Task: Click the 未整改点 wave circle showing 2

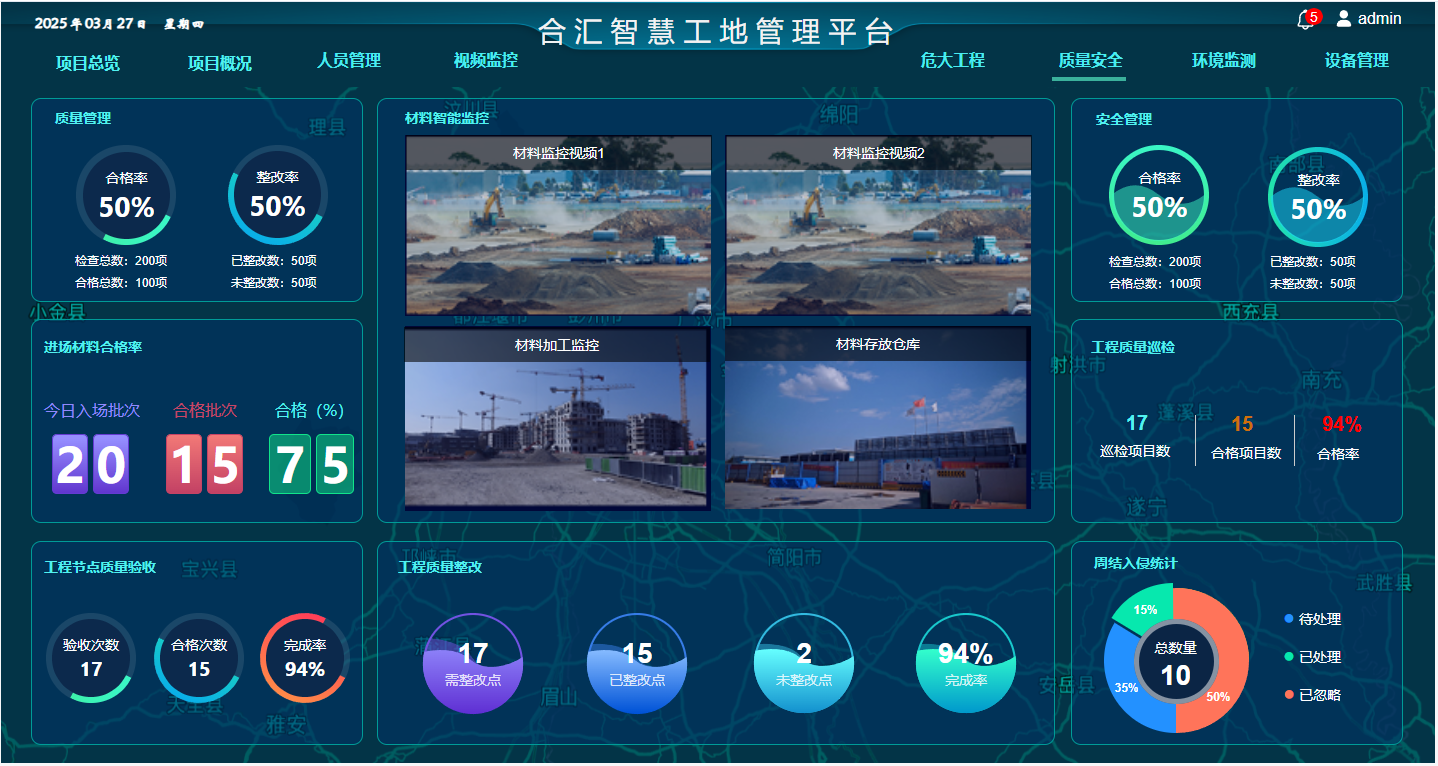Action: [803, 664]
